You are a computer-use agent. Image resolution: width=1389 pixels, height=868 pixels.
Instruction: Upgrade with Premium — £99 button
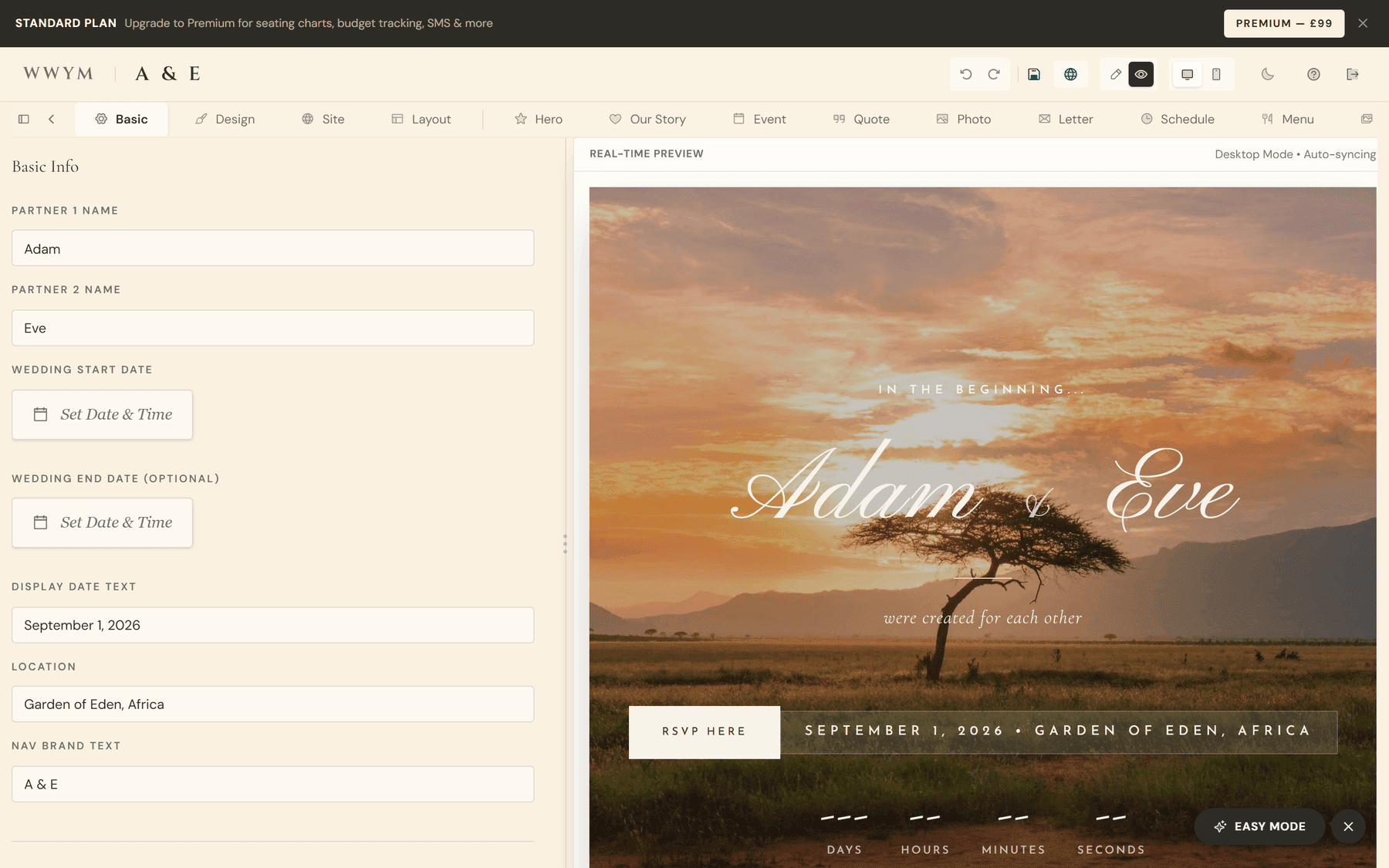(1284, 23)
